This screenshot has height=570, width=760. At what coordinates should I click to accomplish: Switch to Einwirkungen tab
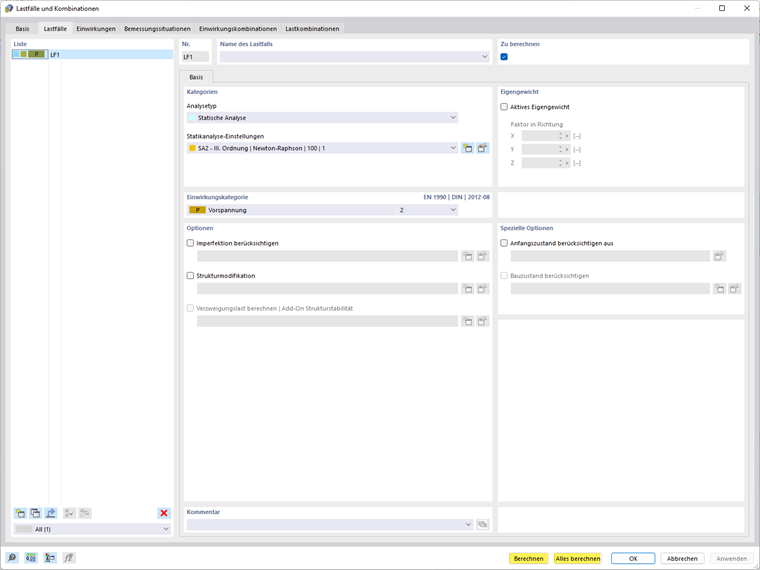(x=96, y=29)
